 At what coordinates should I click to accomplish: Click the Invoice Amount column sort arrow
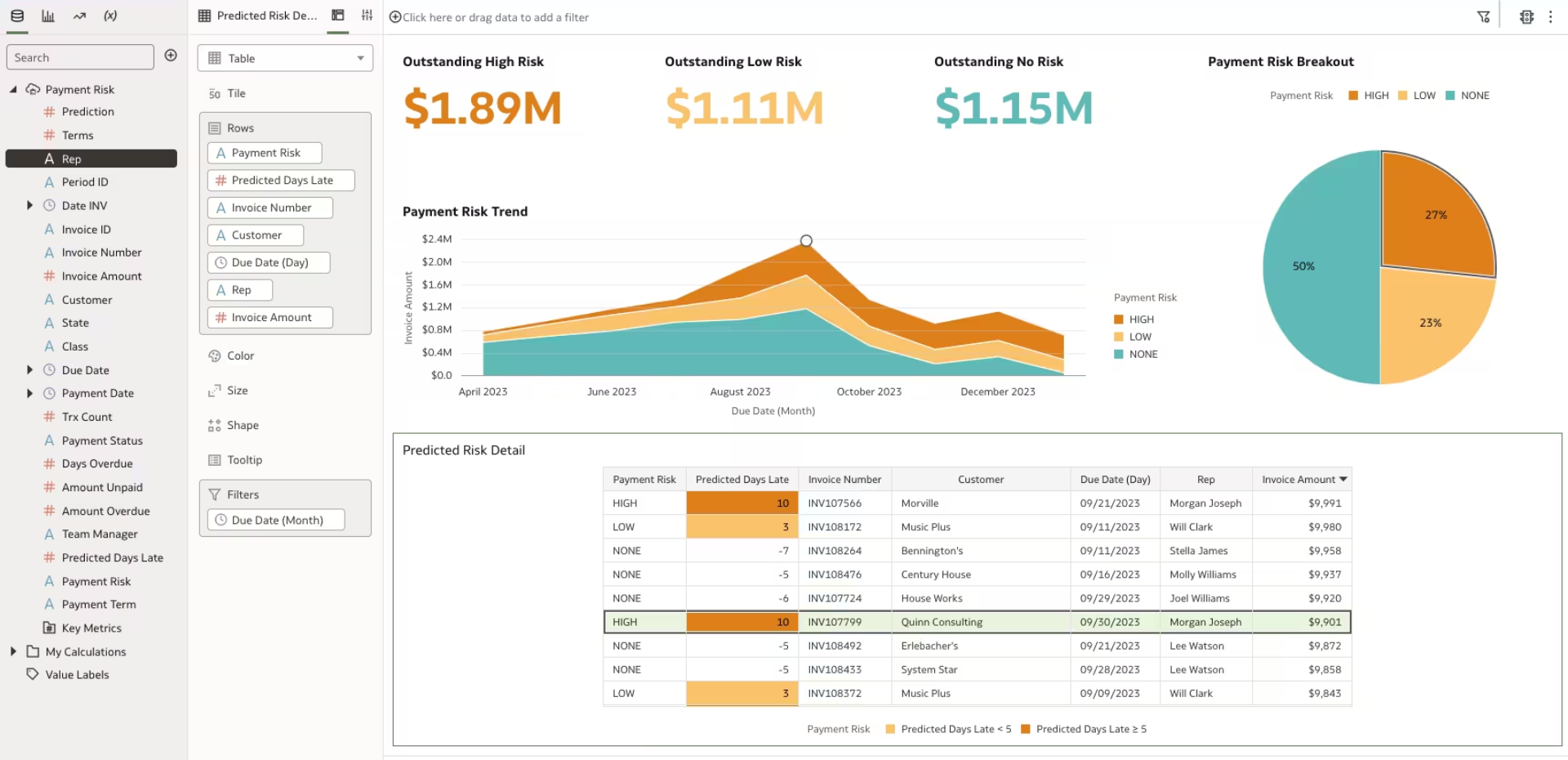click(1343, 480)
